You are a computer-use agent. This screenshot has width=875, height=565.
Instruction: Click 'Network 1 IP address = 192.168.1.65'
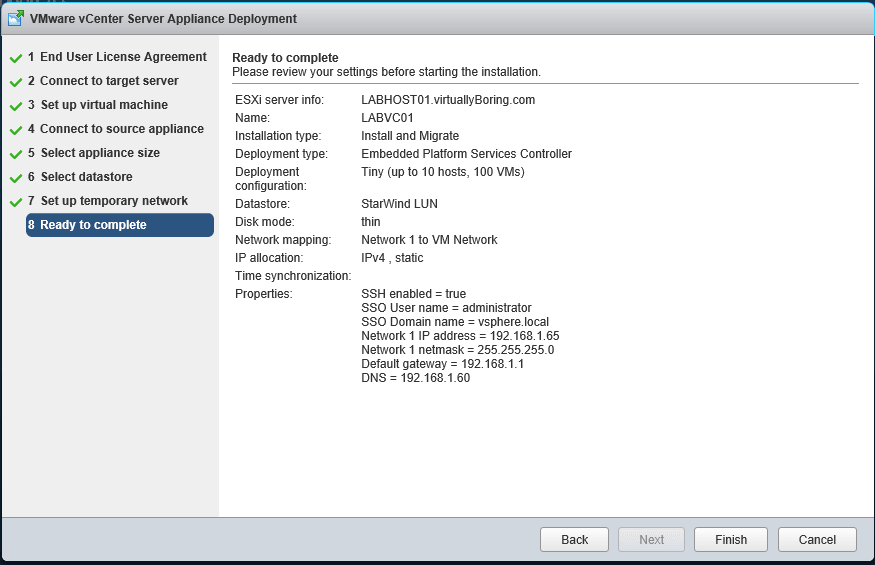[460, 336]
